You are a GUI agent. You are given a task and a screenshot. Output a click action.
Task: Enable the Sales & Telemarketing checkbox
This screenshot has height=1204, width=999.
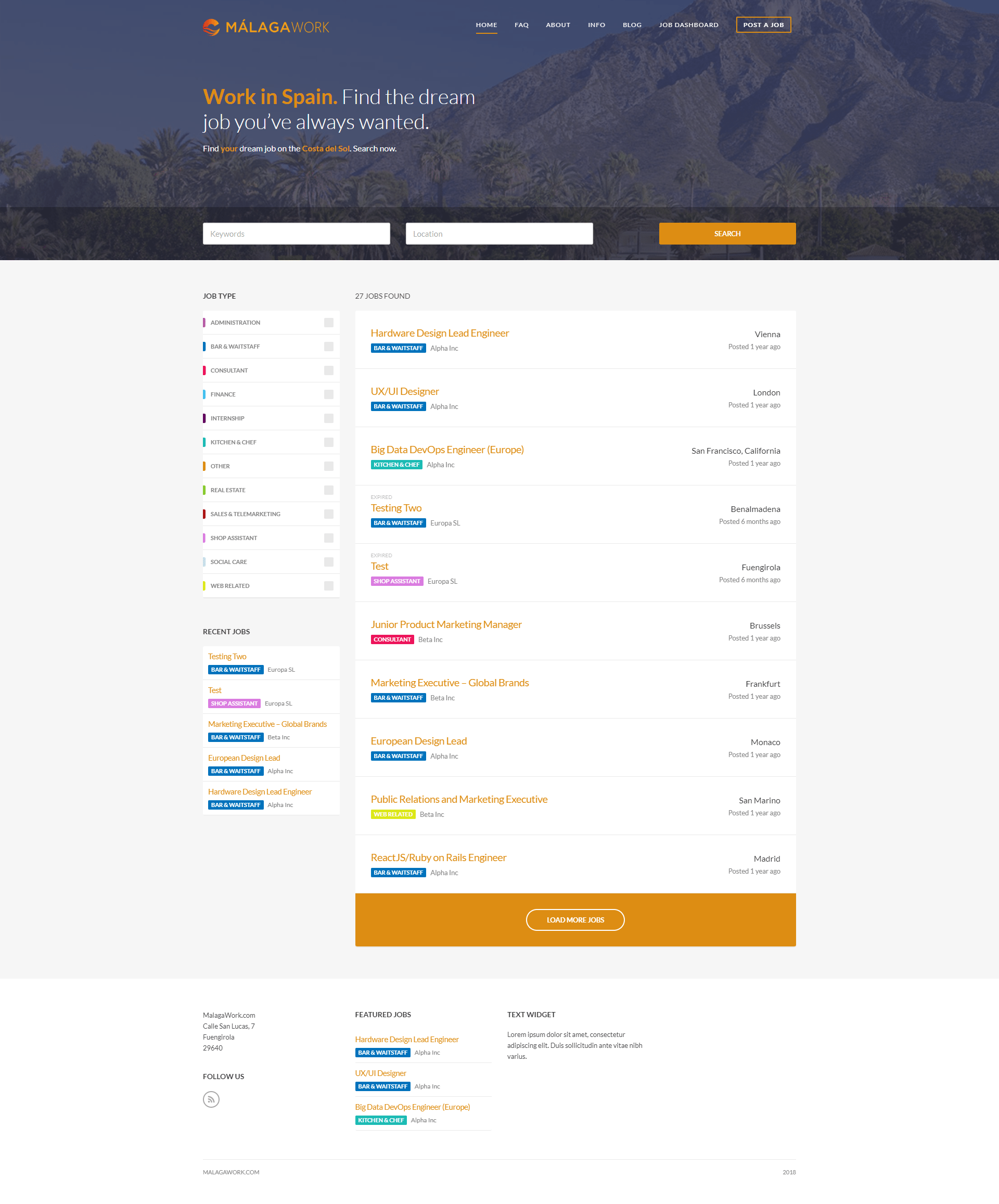[x=329, y=514]
